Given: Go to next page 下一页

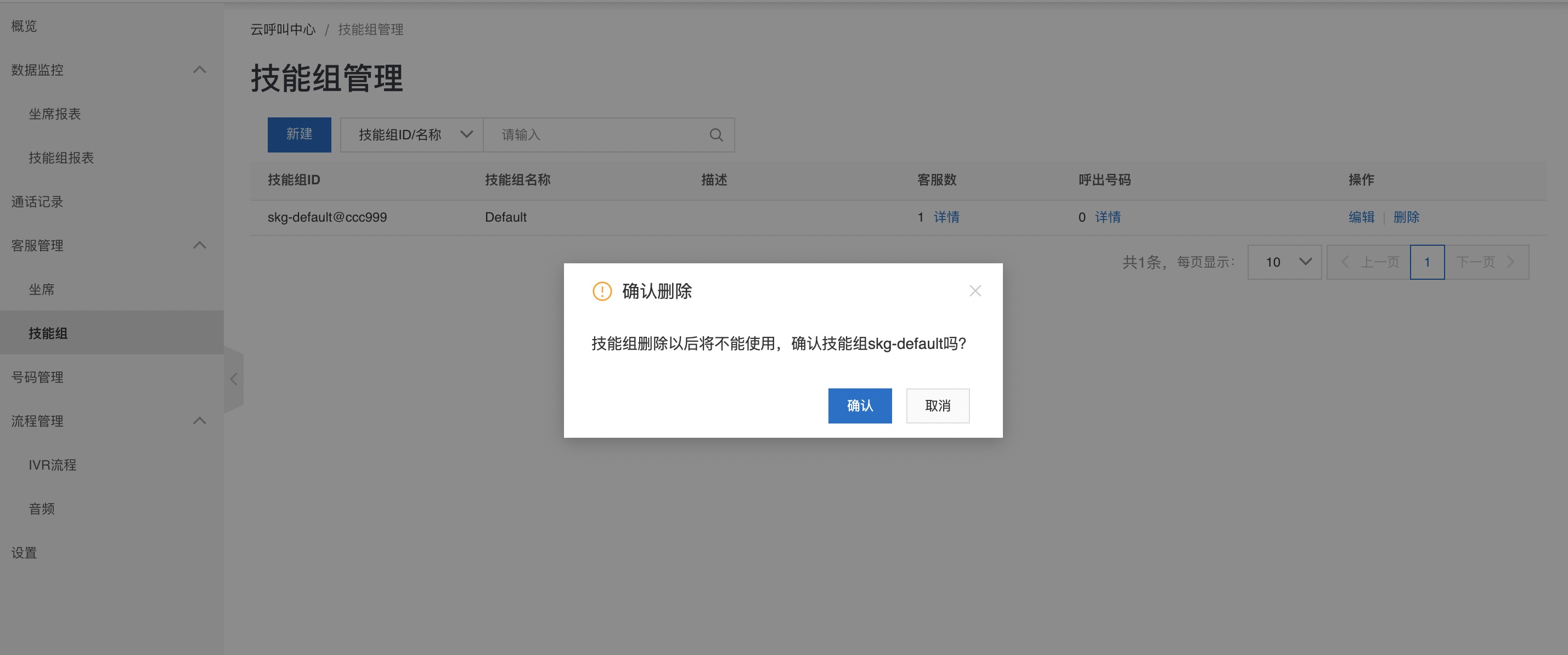Looking at the screenshot, I should pos(1486,262).
